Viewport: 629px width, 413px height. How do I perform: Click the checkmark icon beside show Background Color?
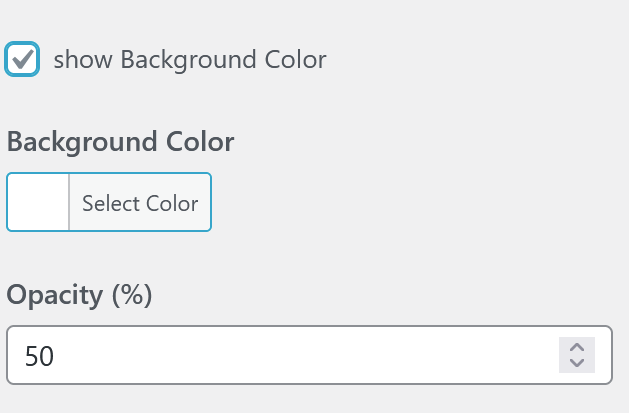[x=22, y=60]
